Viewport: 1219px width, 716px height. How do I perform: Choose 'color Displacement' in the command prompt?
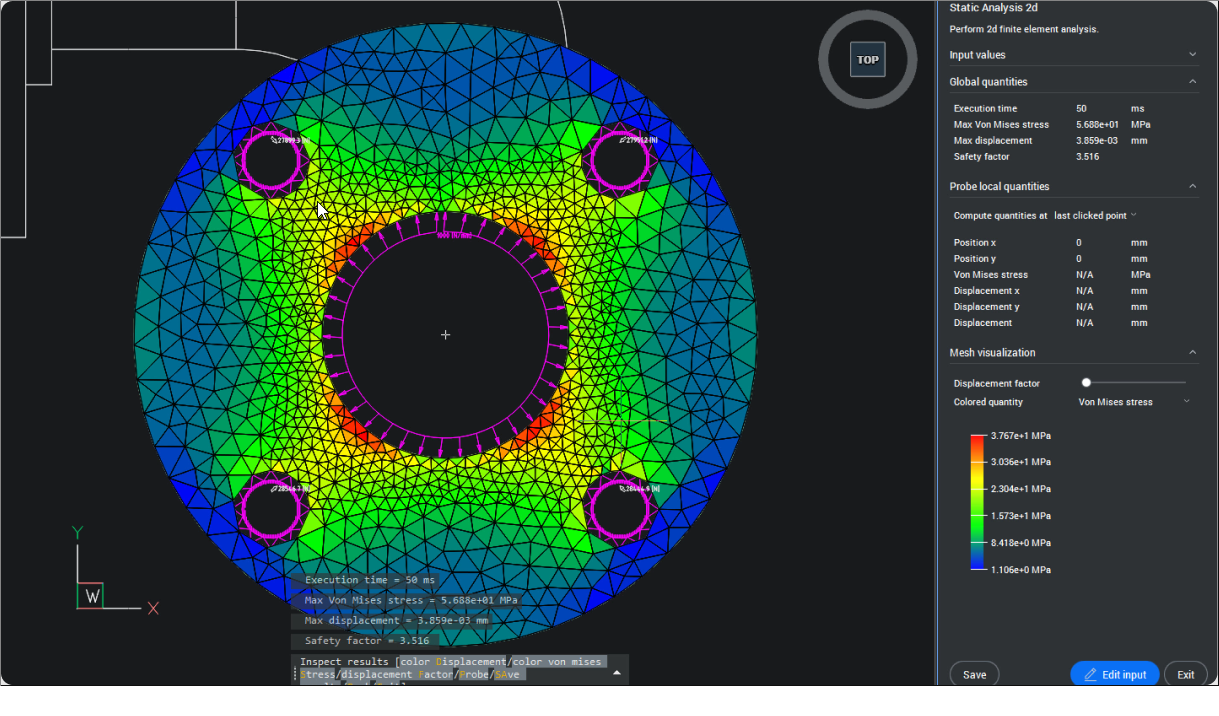click(453, 662)
